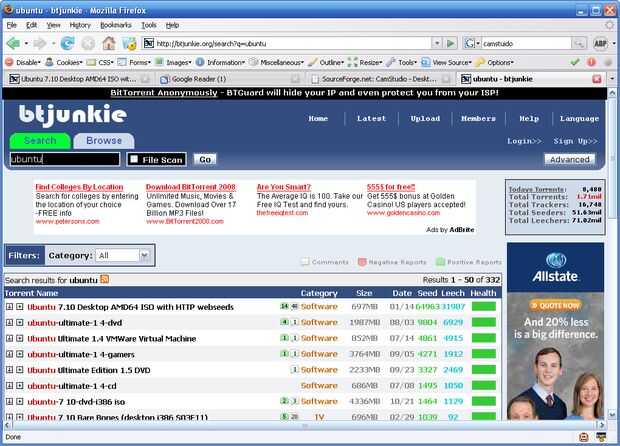This screenshot has height=446, width=620.
Task: Click the vertical scrollbar down arrow
Action: (612, 415)
